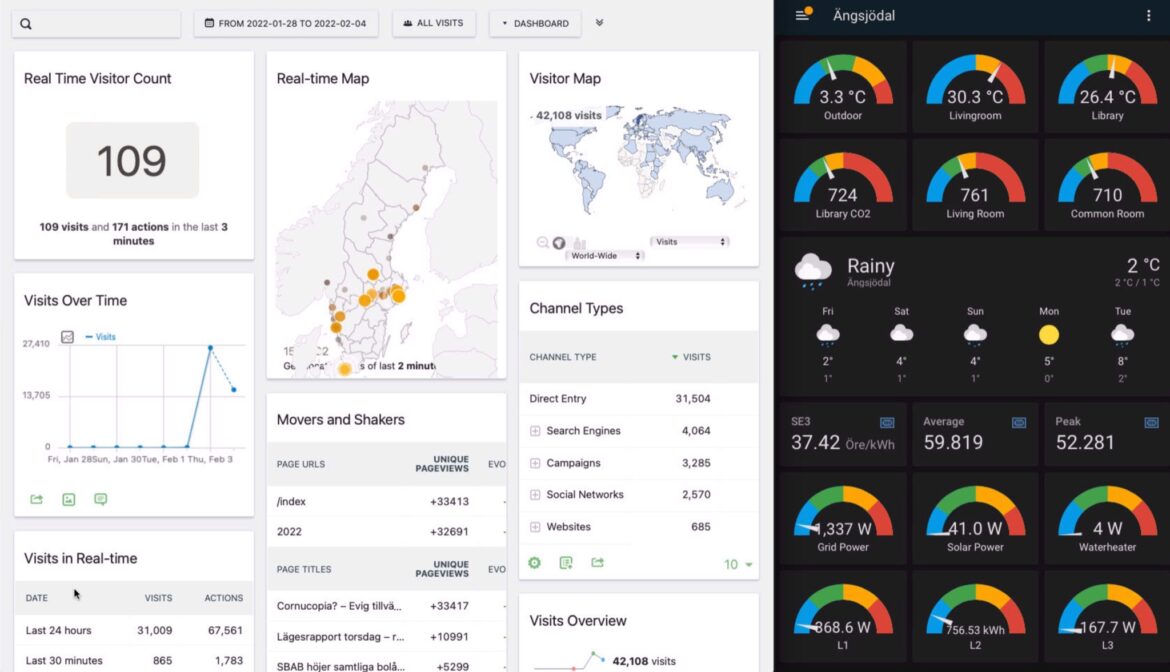Open the All Visits segment selector
1170x672 pixels.
tap(433, 23)
